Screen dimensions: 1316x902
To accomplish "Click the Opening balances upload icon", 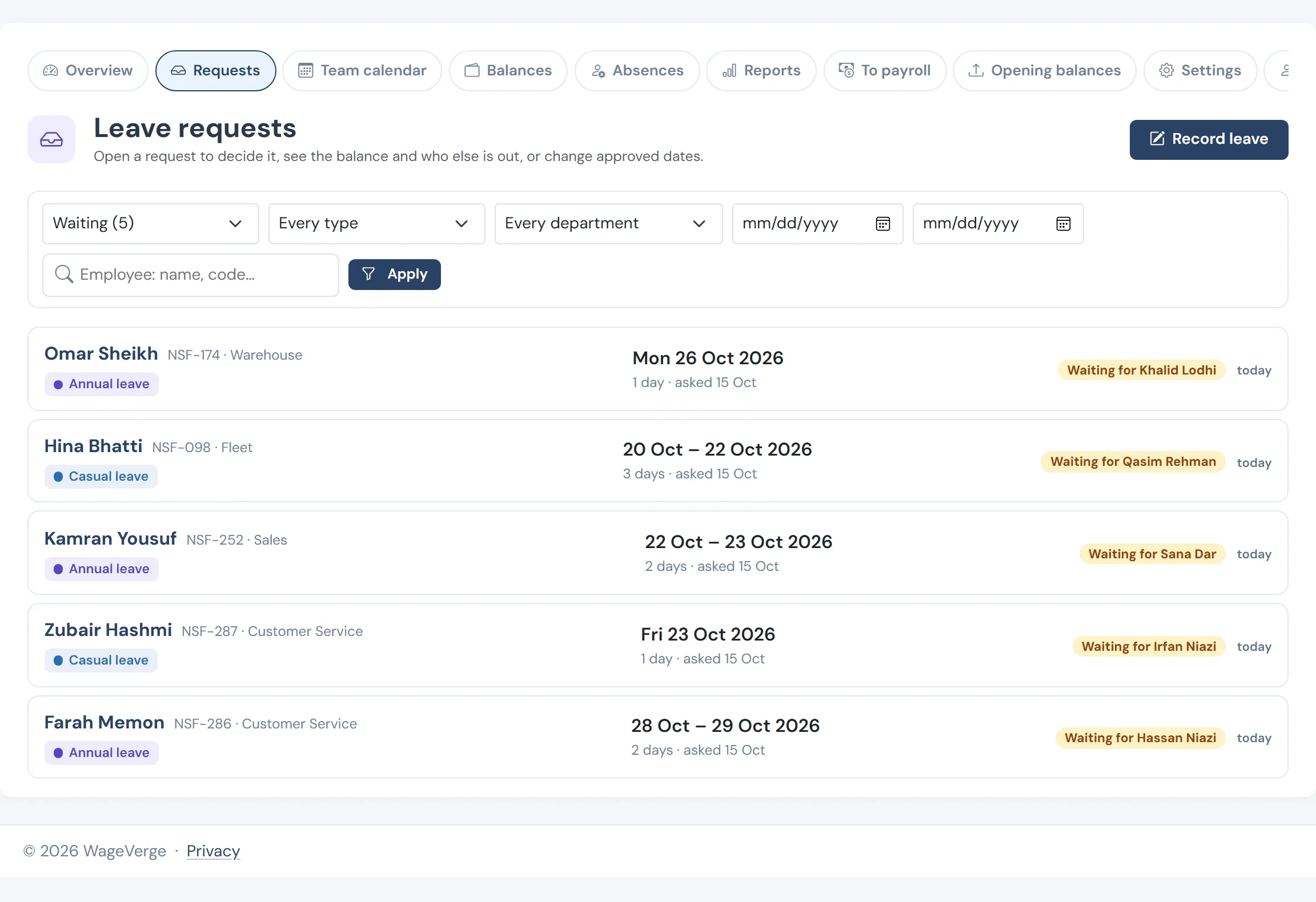I will pos(976,70).
